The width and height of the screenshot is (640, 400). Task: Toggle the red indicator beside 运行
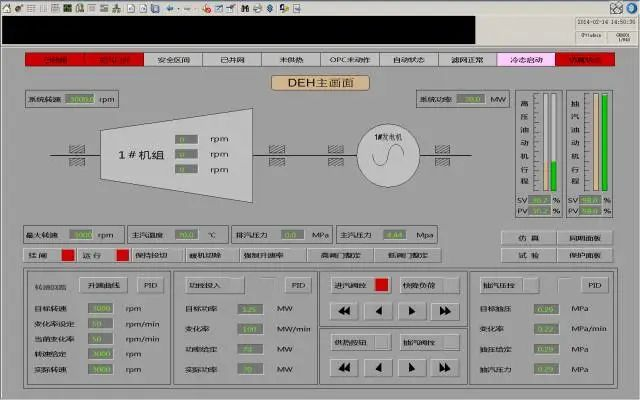(x=122, y=255)
